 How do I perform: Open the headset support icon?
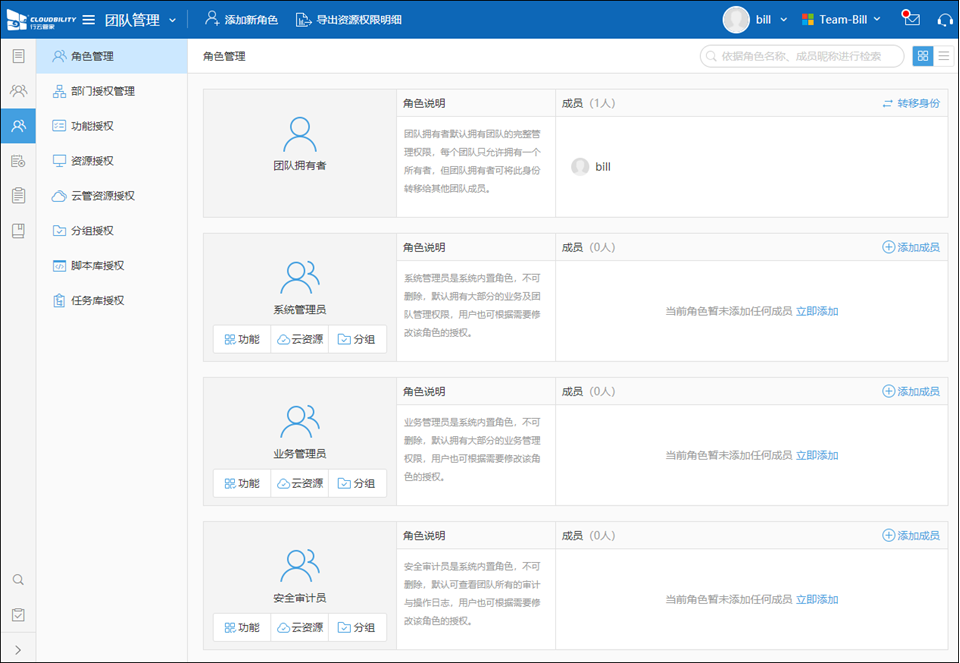(x=944, y=19)
